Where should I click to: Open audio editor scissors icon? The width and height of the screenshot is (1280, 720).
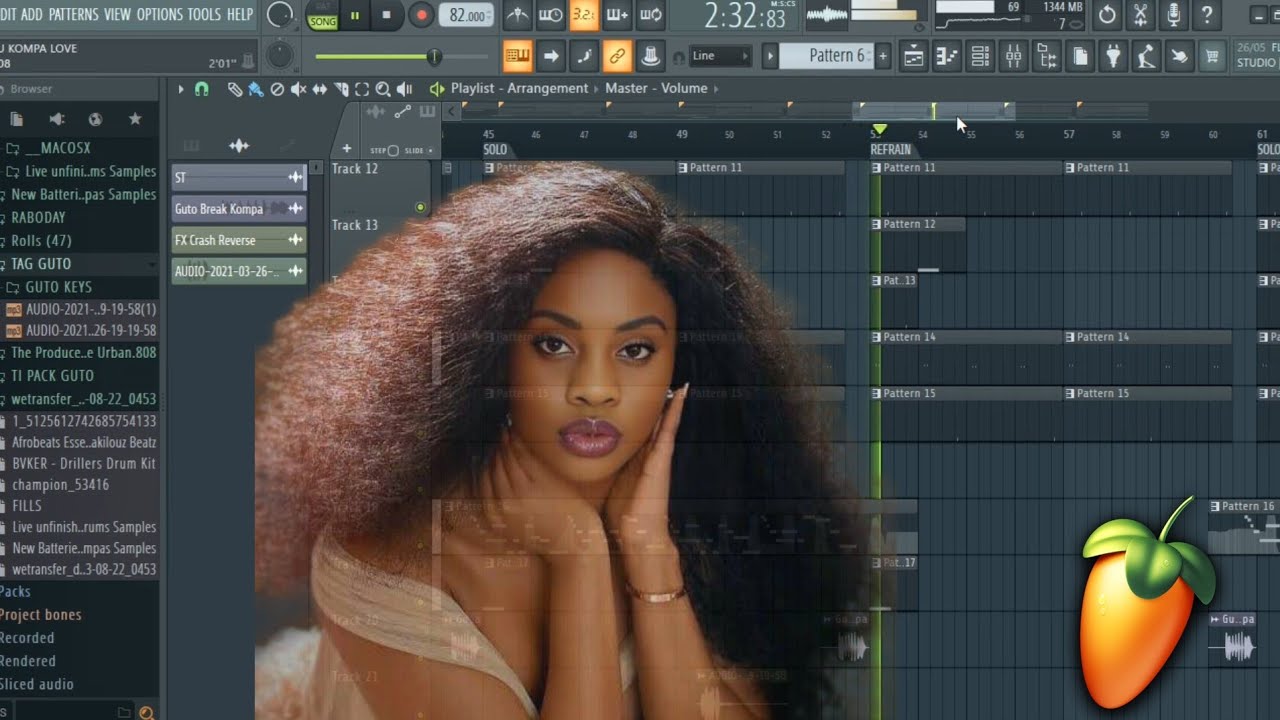[x=1140, y=15]
